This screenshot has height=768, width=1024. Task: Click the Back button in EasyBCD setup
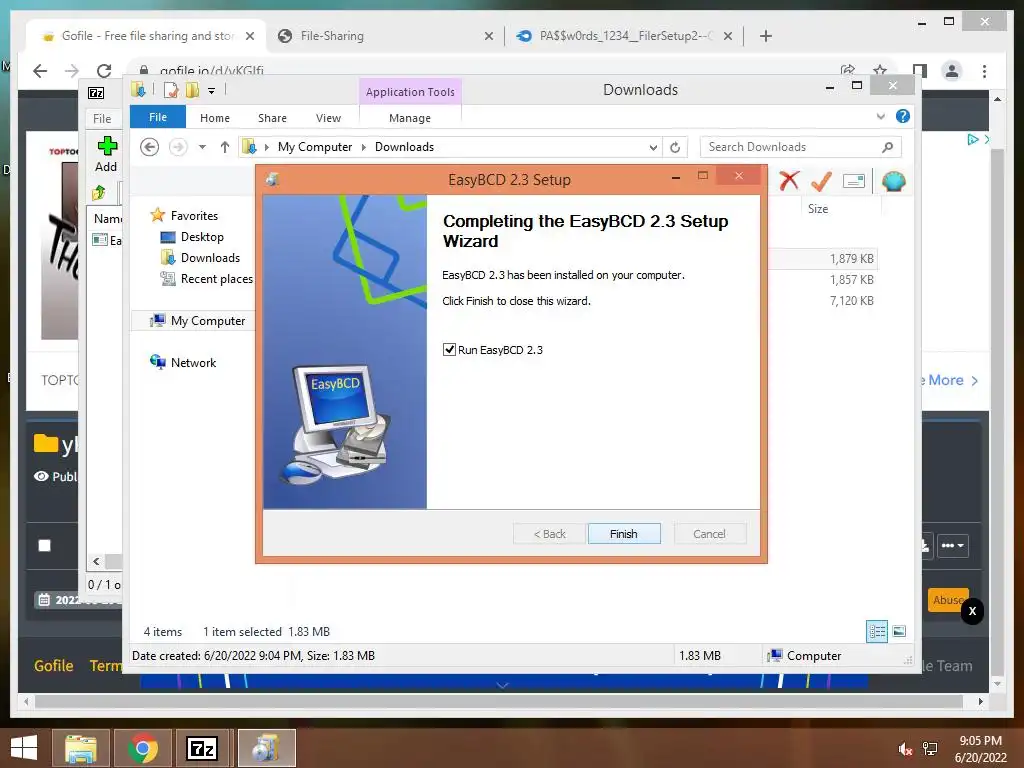pos(549,534)
